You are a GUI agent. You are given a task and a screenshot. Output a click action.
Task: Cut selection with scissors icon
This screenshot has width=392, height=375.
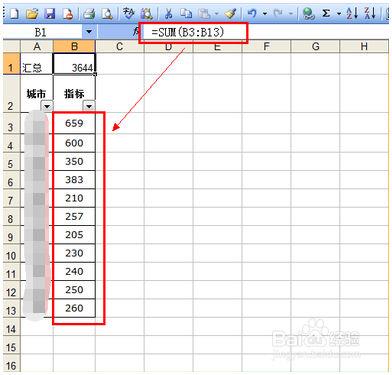(169, 13)
